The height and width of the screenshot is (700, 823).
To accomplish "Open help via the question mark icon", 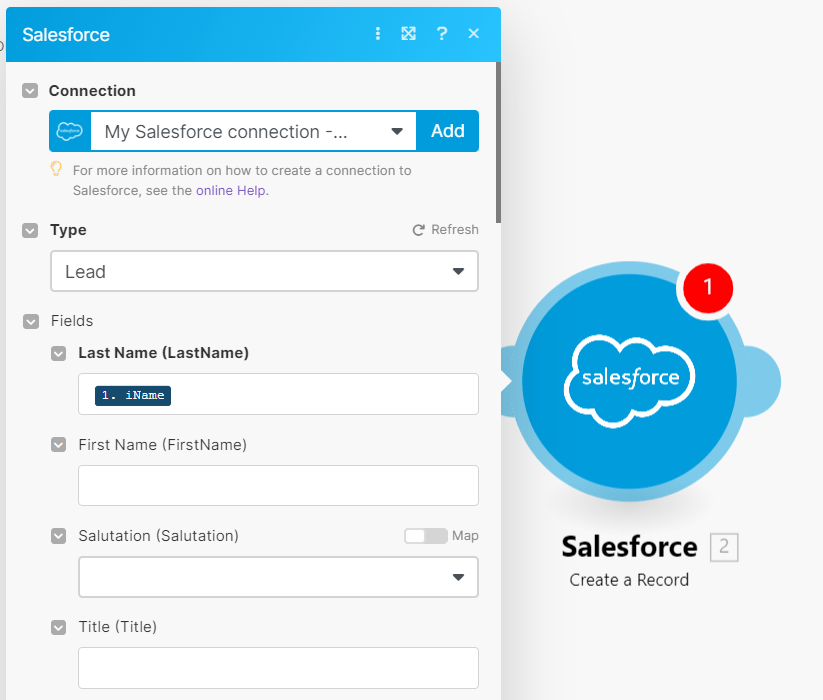I will point(442,34).
